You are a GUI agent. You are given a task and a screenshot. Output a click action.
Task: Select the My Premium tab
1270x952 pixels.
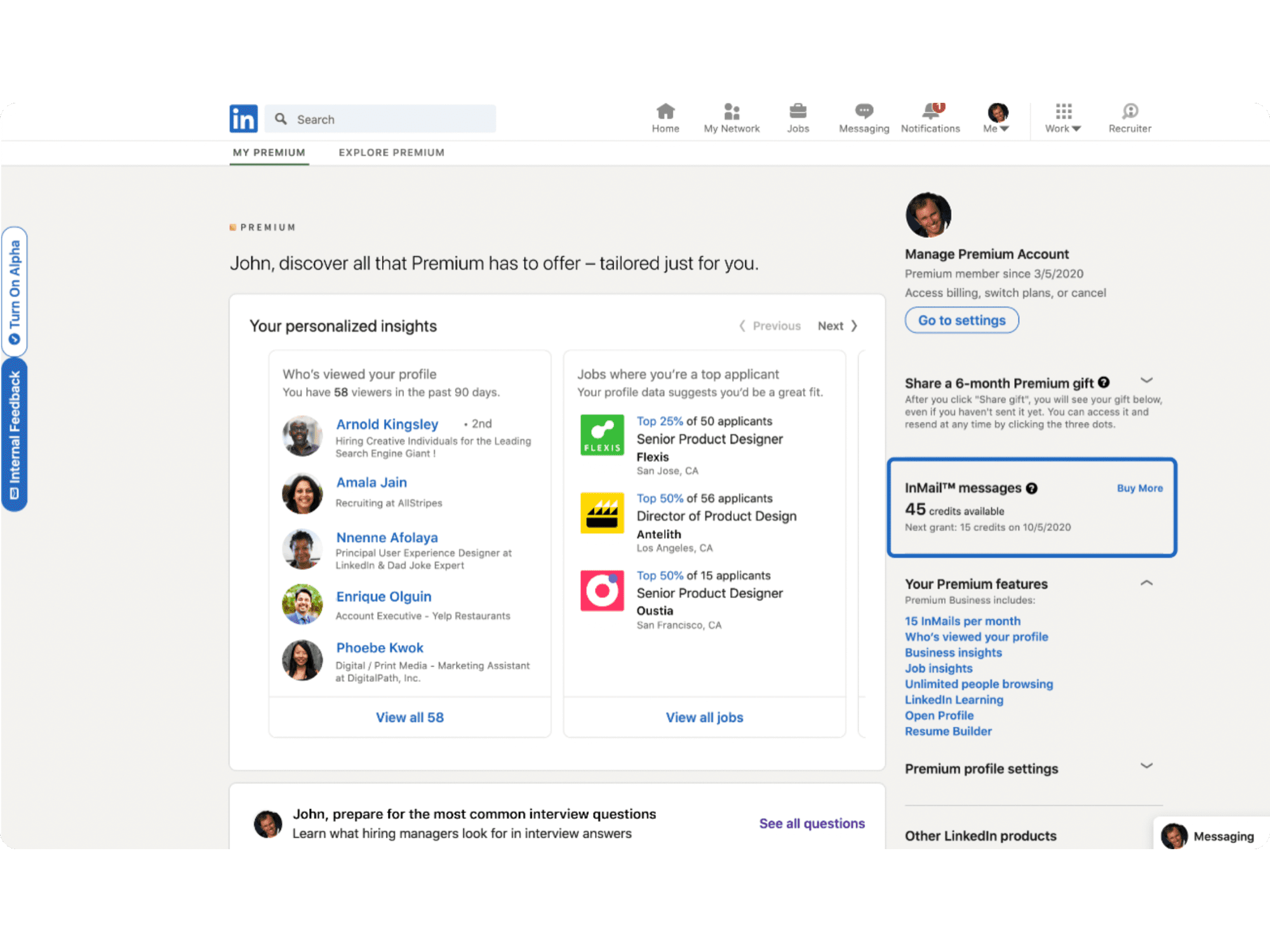pyautogui.click(x=269, y=152)
